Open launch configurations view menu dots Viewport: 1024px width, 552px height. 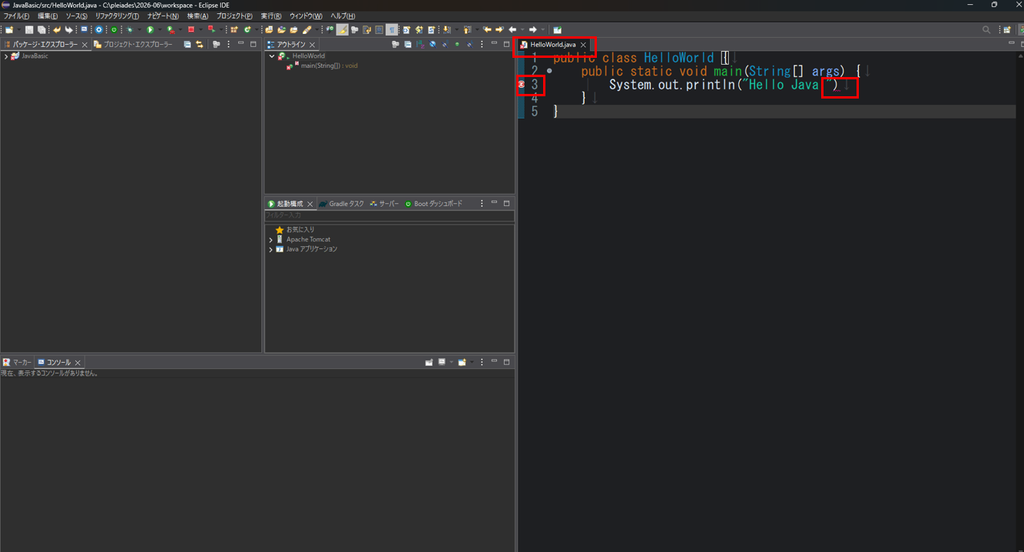(482, 204)
